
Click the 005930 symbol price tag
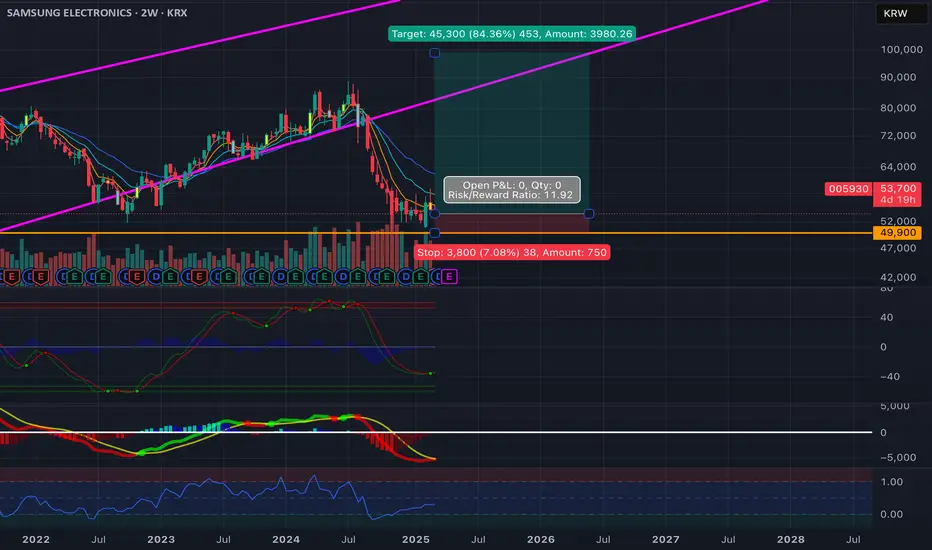(x=848, y=188)
